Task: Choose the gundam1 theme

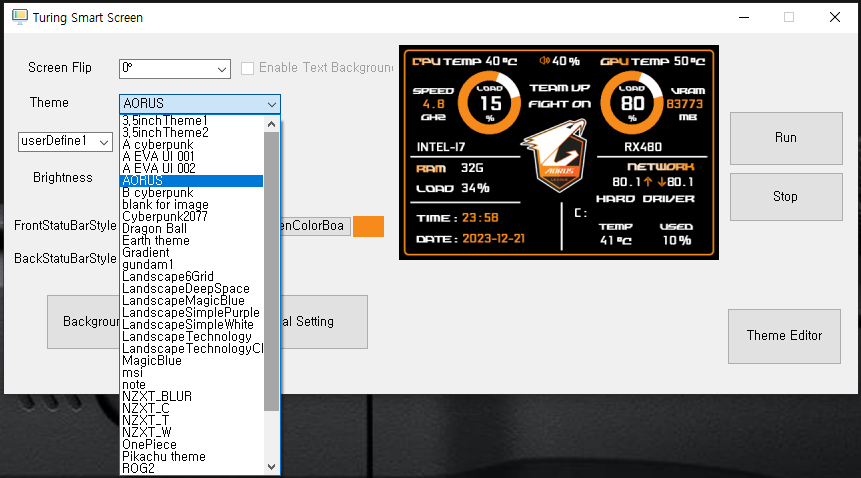Action: [x=191, y=265]
